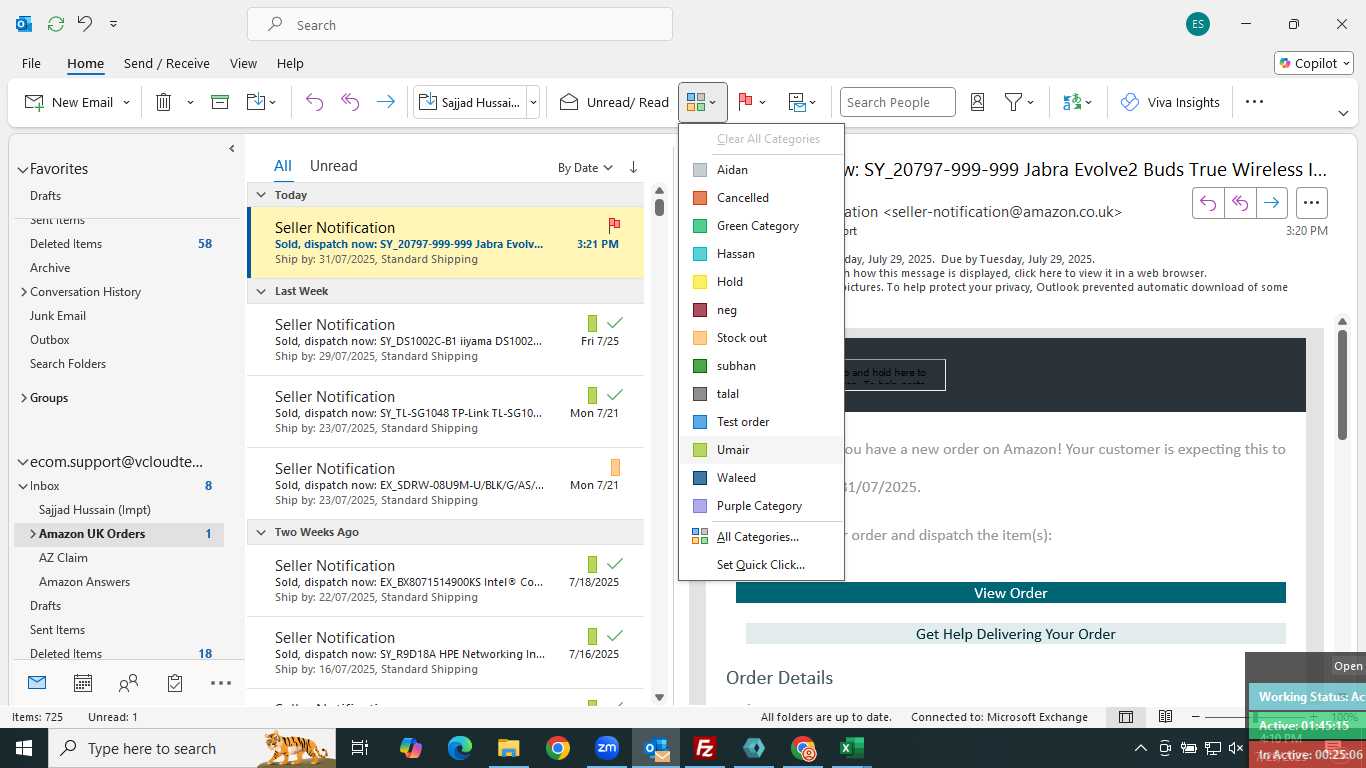Select the Purple Category entry
Screen dimensions: 1366x768
tap(761, 506)
